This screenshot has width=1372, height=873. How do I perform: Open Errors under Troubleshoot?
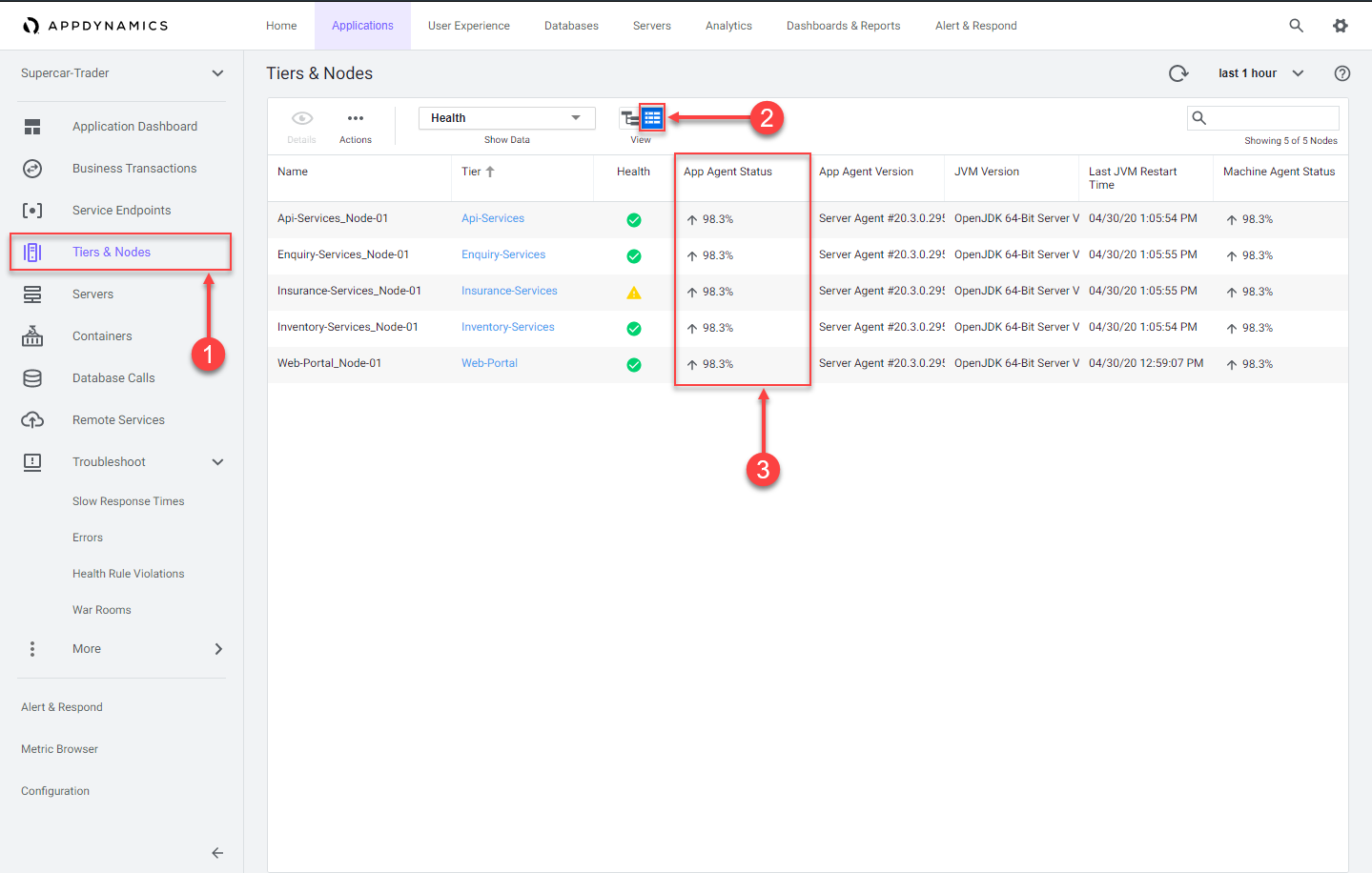tap(88, 538)
